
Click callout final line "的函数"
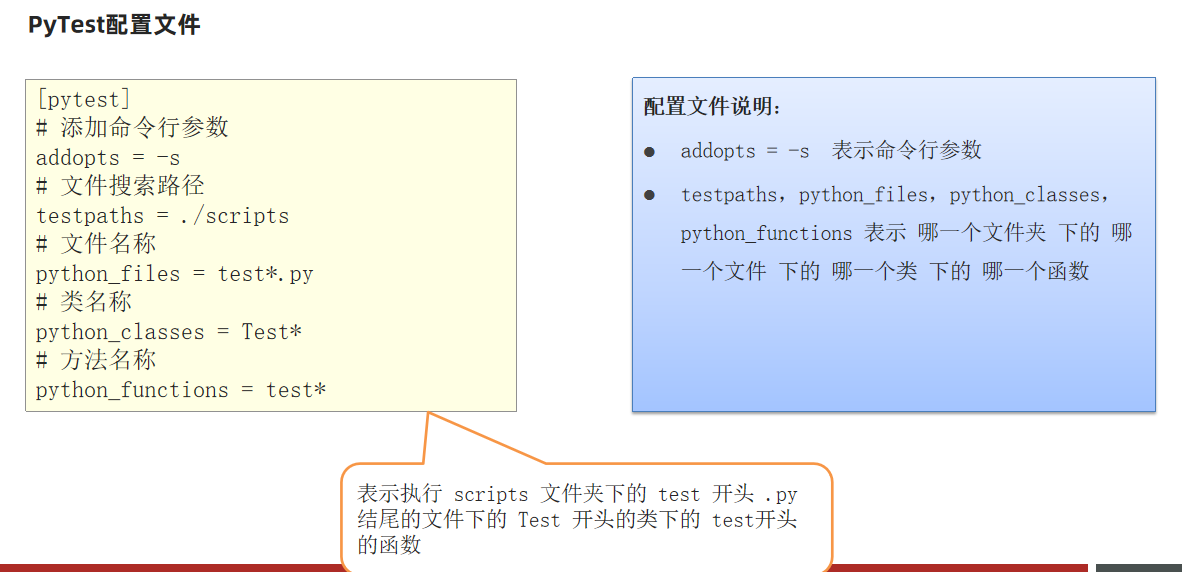pos(389,544)
